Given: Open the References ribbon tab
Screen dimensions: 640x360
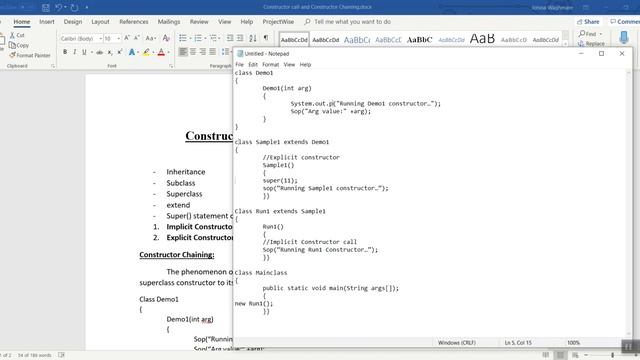Looking at the screenshot, I should (x=133, y=22).
